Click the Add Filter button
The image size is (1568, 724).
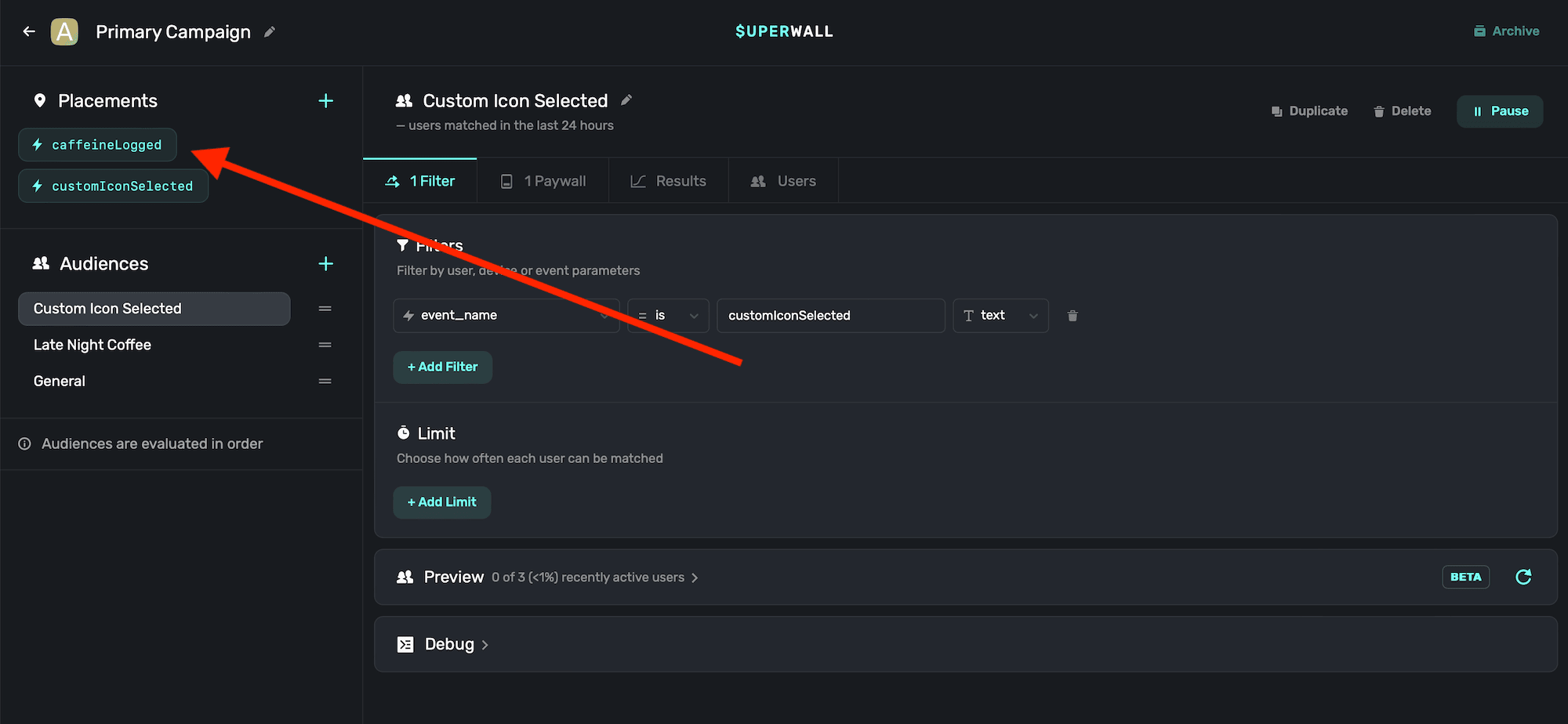[x=442, y=367]
